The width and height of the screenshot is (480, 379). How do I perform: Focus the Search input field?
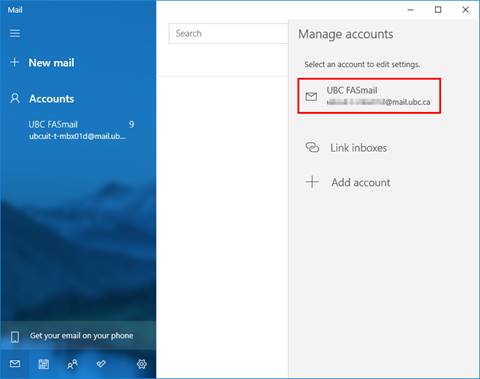tap(228, 33)
